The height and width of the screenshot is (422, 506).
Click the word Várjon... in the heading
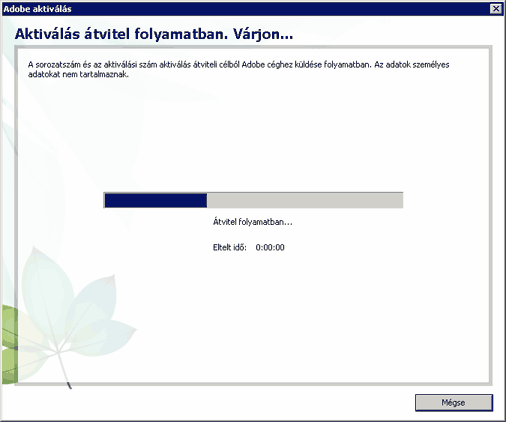[263, 34]
